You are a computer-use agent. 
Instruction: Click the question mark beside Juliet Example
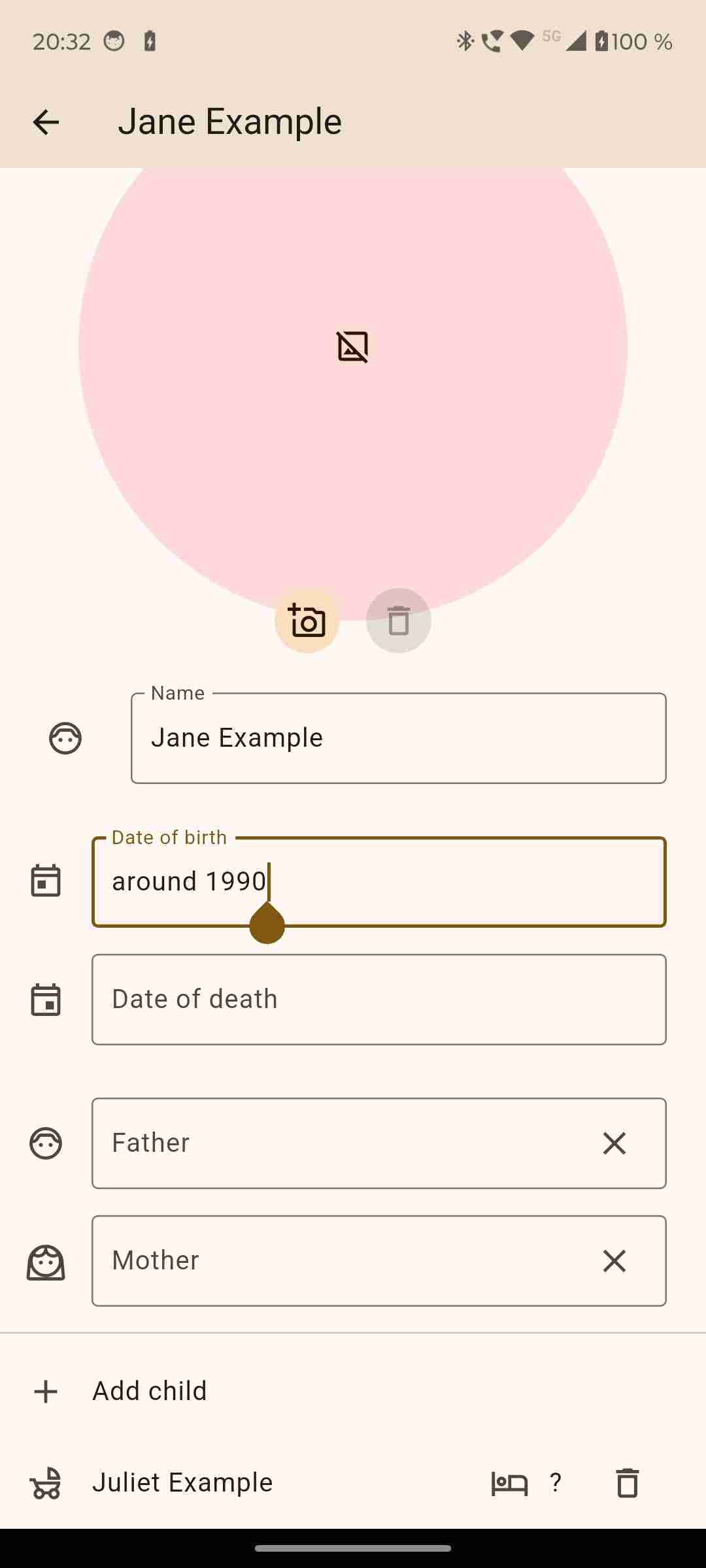[555, 1482]
